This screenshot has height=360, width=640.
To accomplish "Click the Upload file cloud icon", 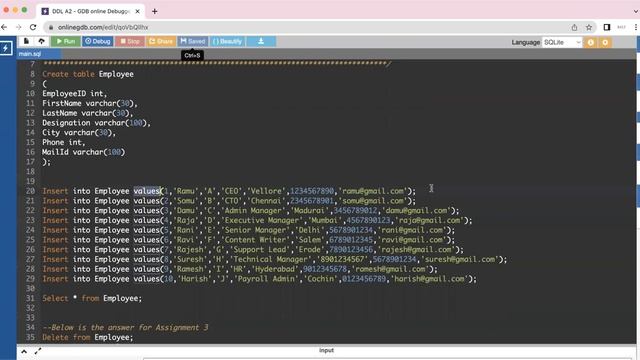I will (x=41, y=41).
